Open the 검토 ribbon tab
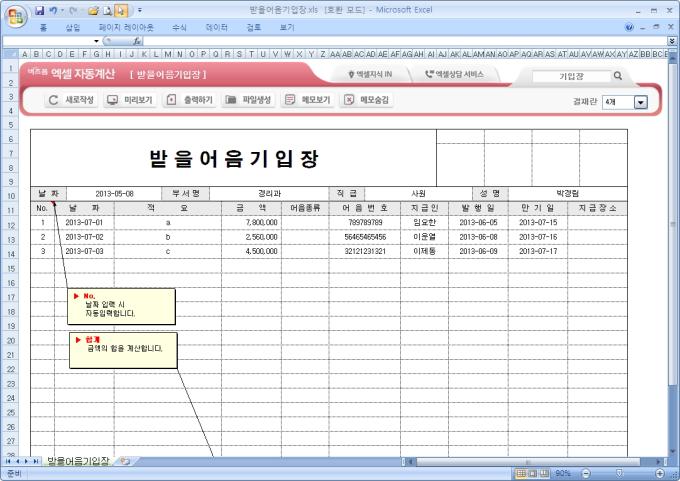The height and width of the screenshot is (481, 680). click(254, 28)
